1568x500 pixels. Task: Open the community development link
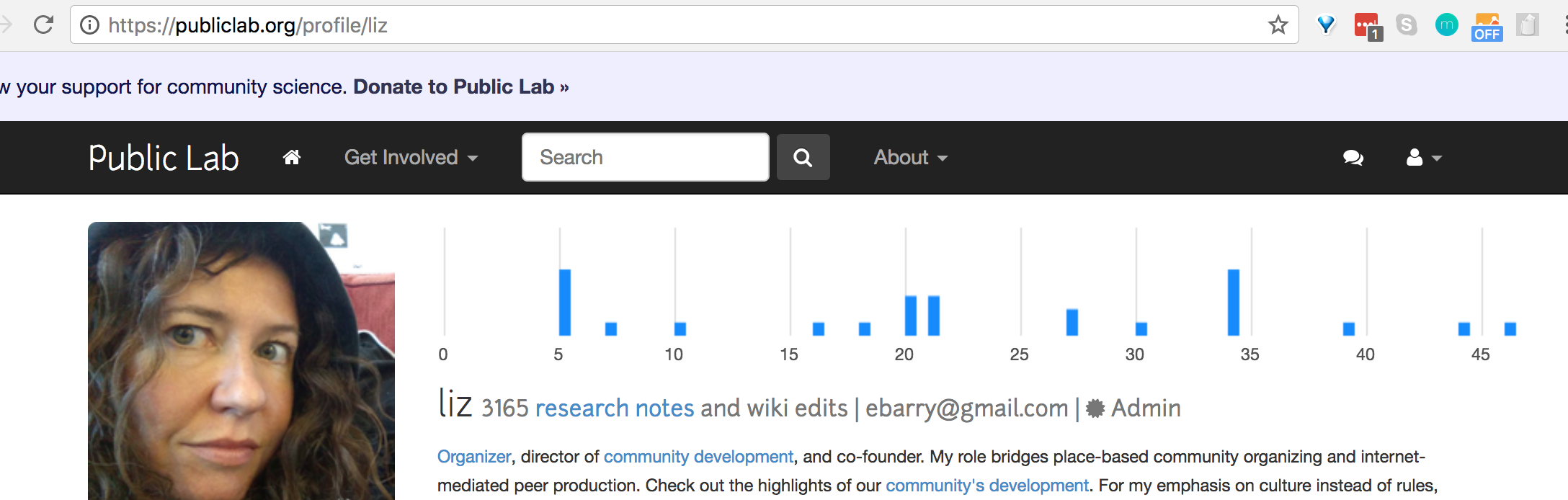(x=698, y=457)
